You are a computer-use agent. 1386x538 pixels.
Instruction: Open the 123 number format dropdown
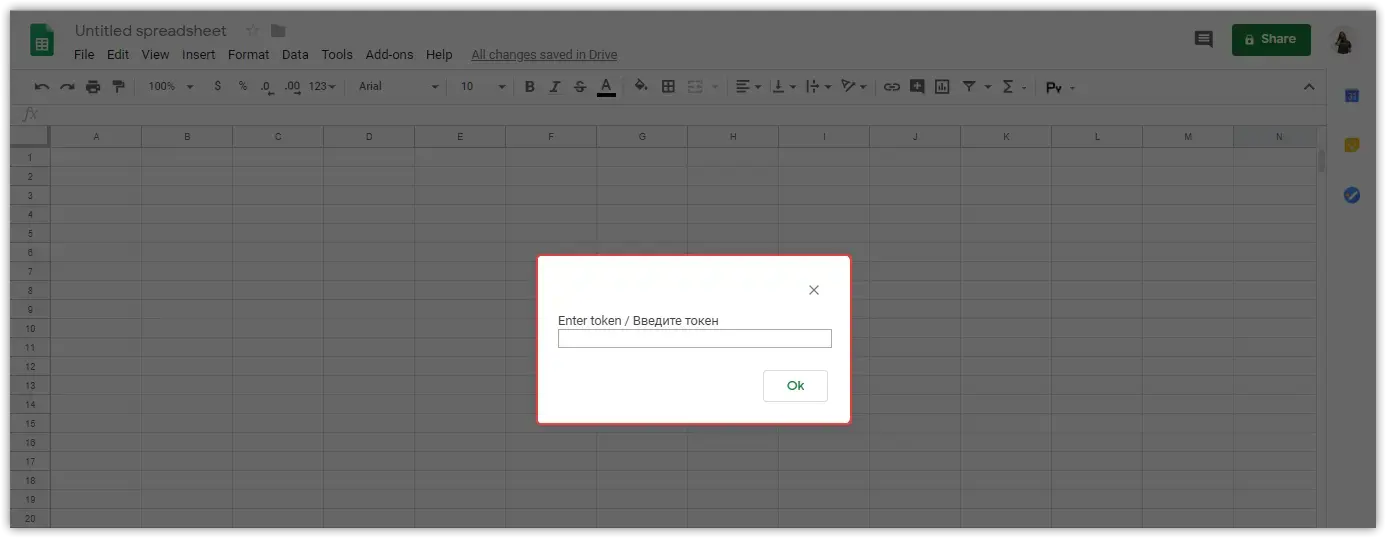click(322, 87)
